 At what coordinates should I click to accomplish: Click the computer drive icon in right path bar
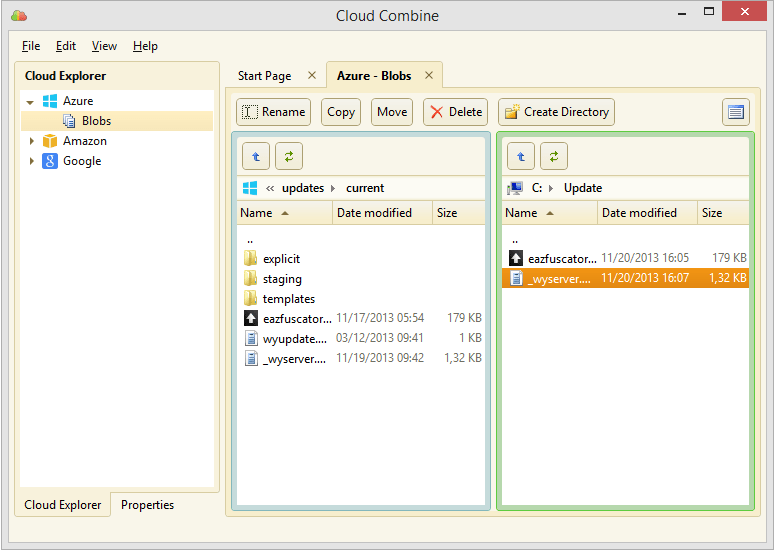[x=515, y=188]
